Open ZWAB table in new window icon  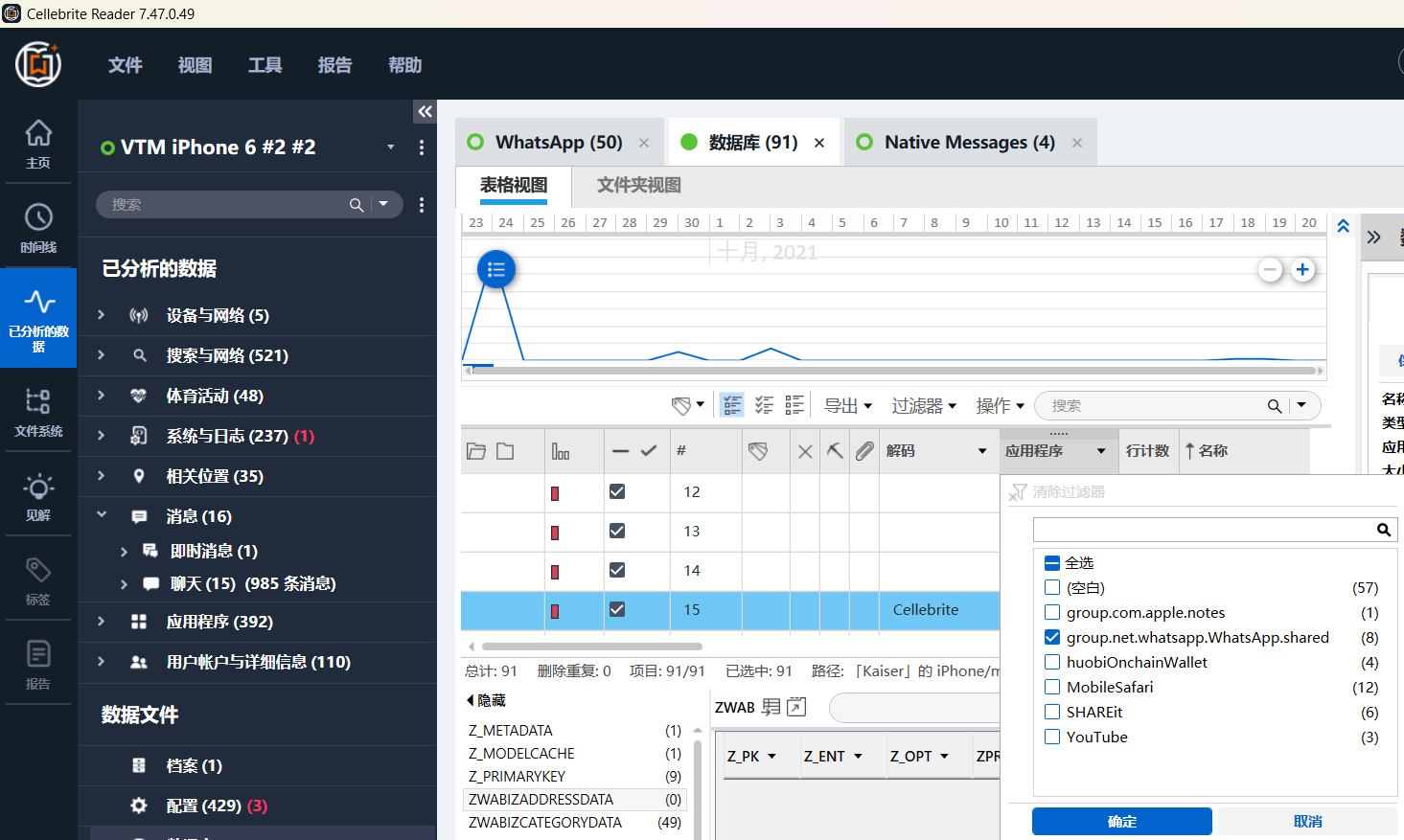pyautogui.click(x=796, y=707)
